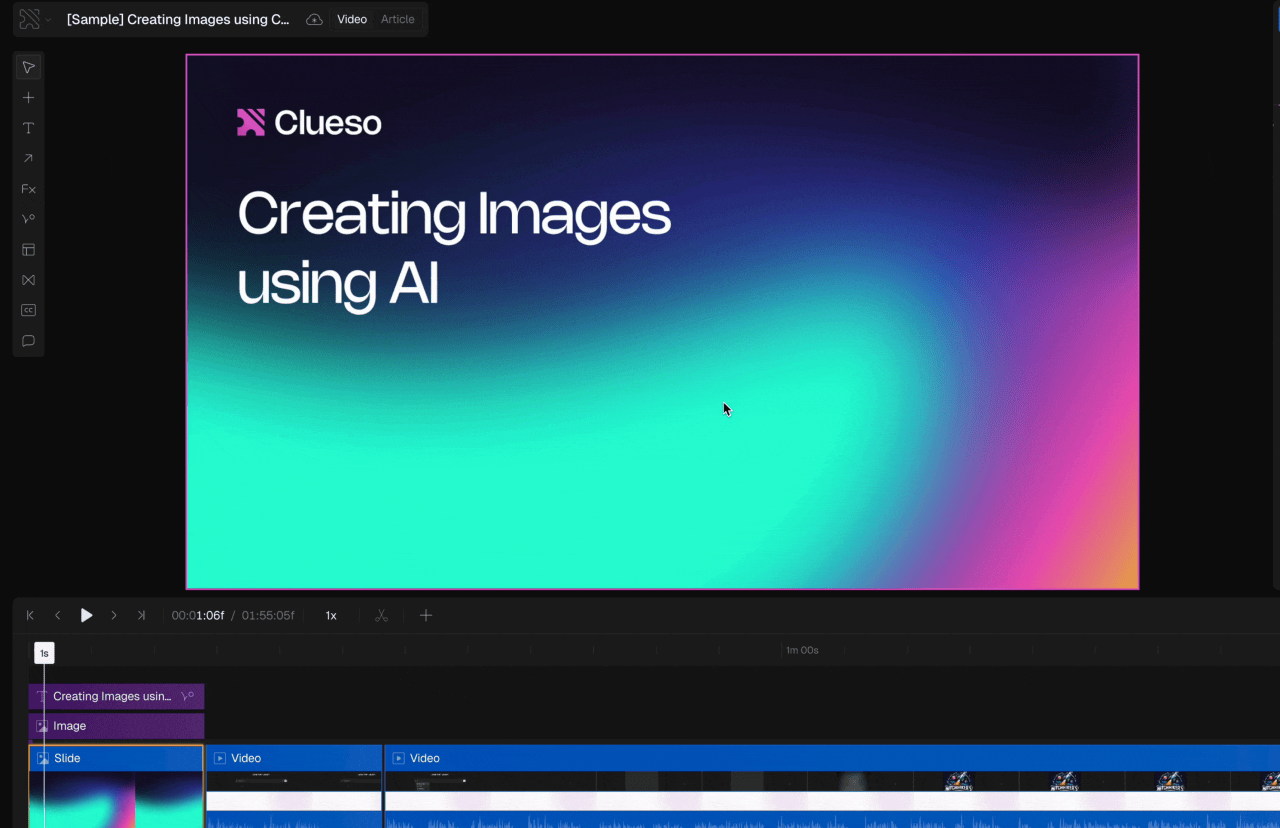Switch to the Article tab
This screenshot has width=1280, height=828.
397,19
